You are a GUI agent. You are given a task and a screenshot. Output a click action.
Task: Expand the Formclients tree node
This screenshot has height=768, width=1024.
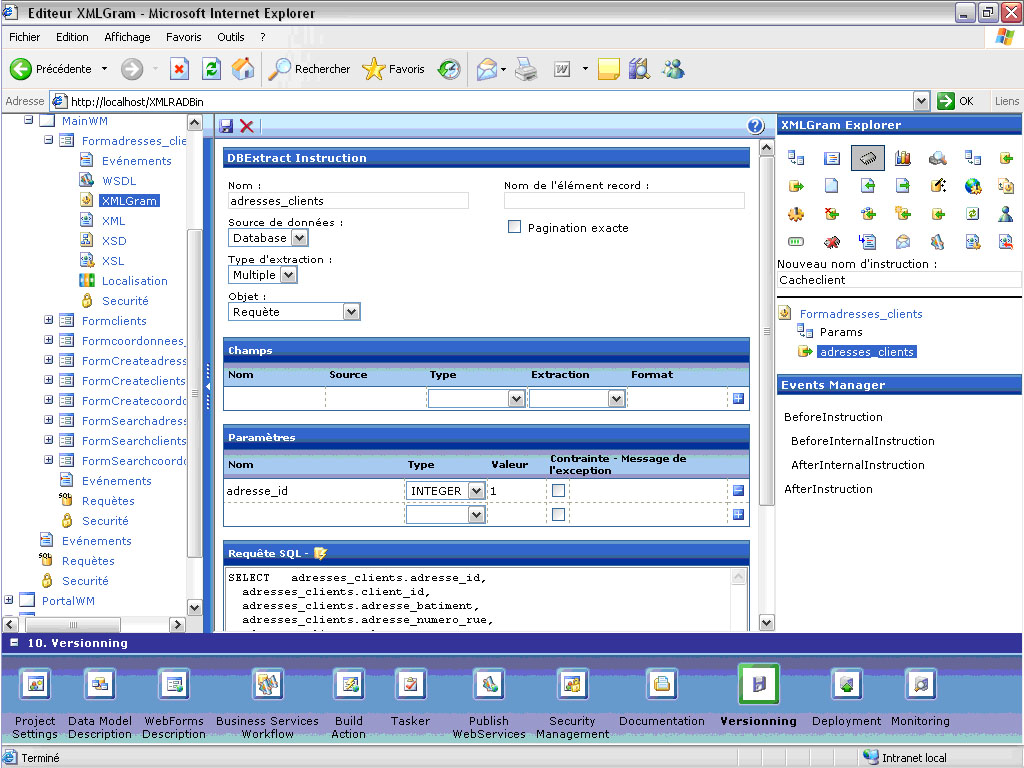49,321
